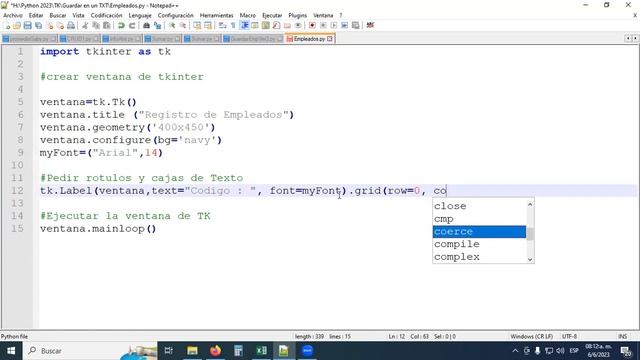Save the recorded macro icon
Screen dimensions: 640x360
click(x=356, y=25)
